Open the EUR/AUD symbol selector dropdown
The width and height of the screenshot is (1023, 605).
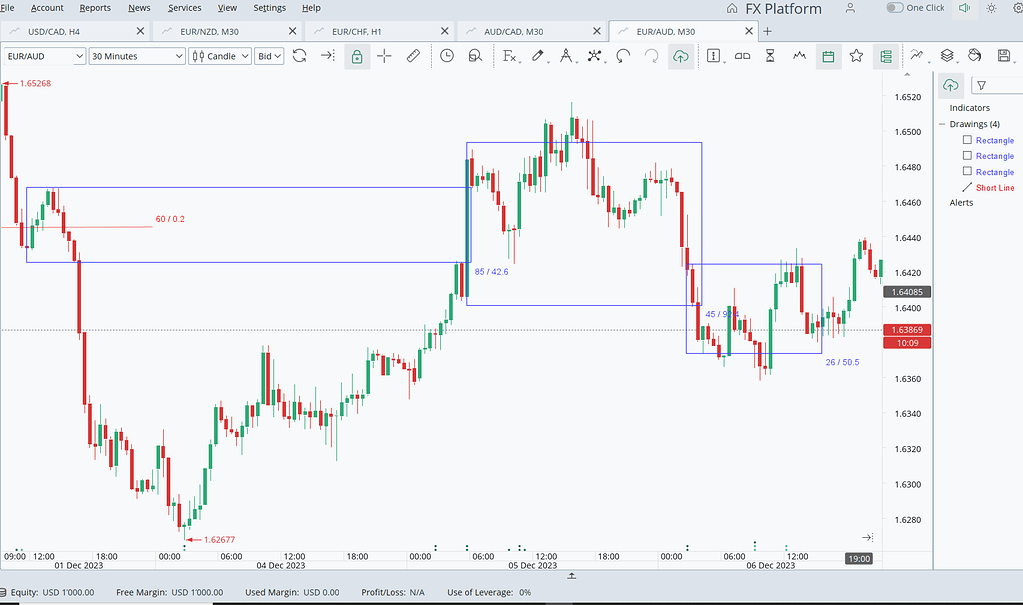[44, 56]
